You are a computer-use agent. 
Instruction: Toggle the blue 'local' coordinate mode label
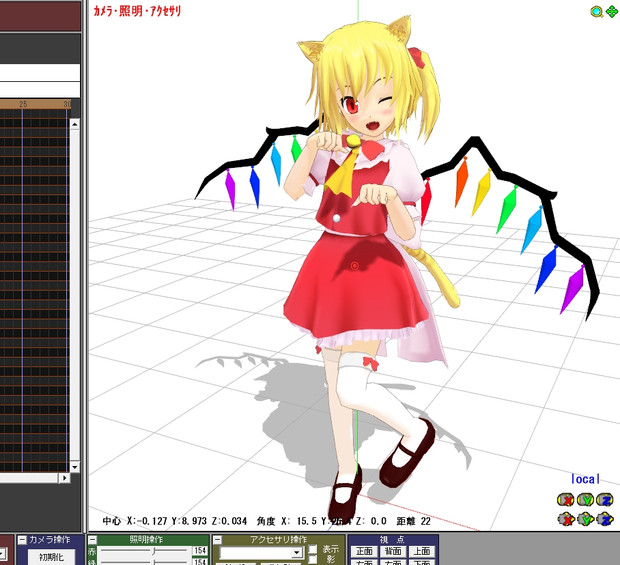(585, 479)
